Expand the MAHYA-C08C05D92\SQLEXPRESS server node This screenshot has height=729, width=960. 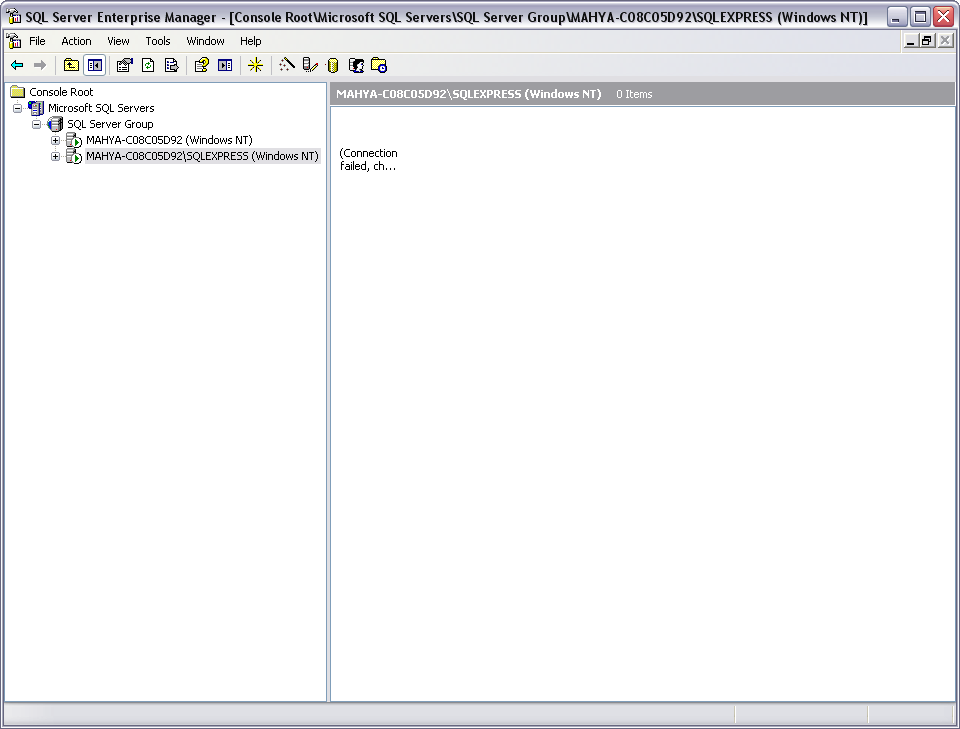pyautogui.click(x=56, y=156)
